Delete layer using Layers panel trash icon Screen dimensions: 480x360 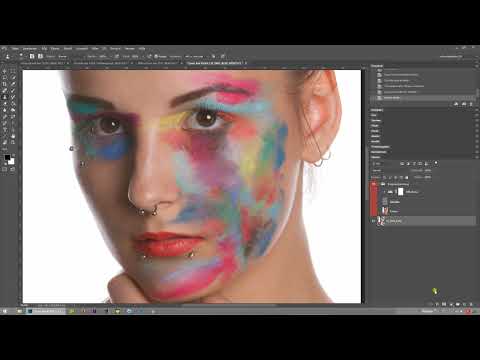471,304
